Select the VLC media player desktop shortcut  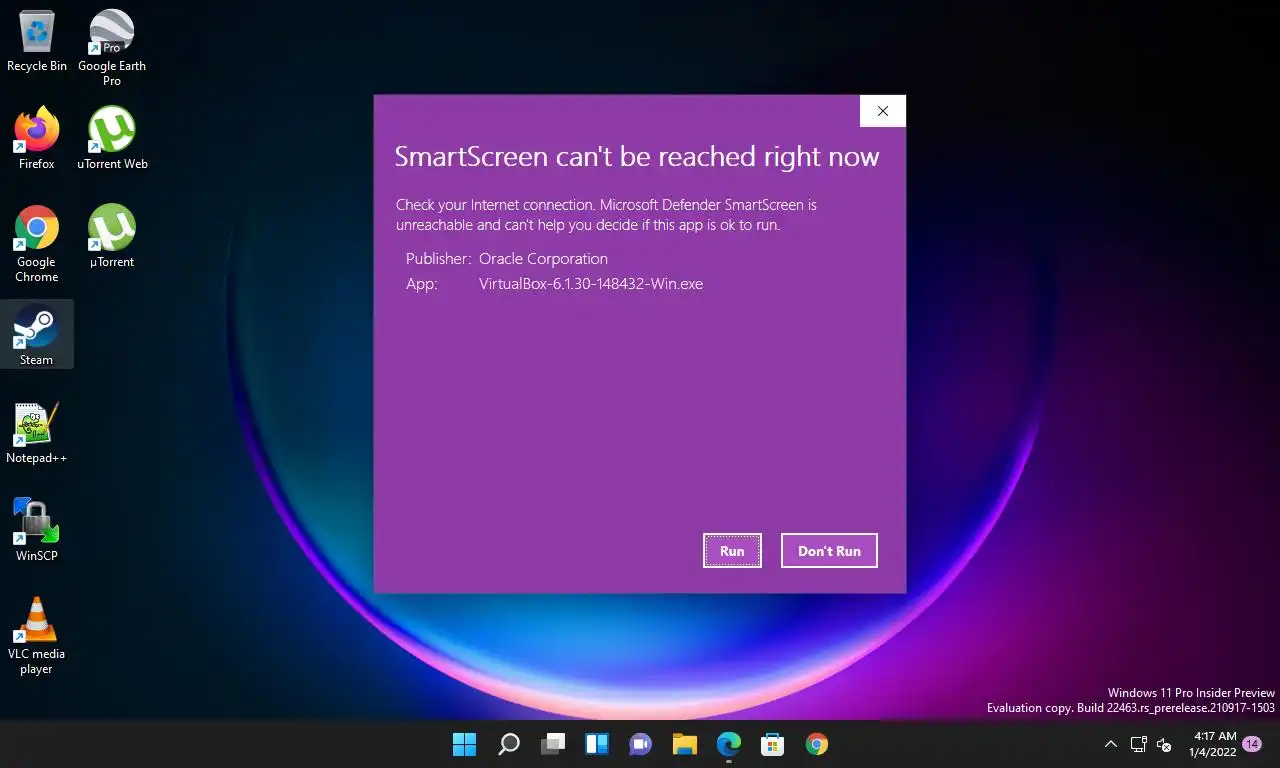(37, 635)
